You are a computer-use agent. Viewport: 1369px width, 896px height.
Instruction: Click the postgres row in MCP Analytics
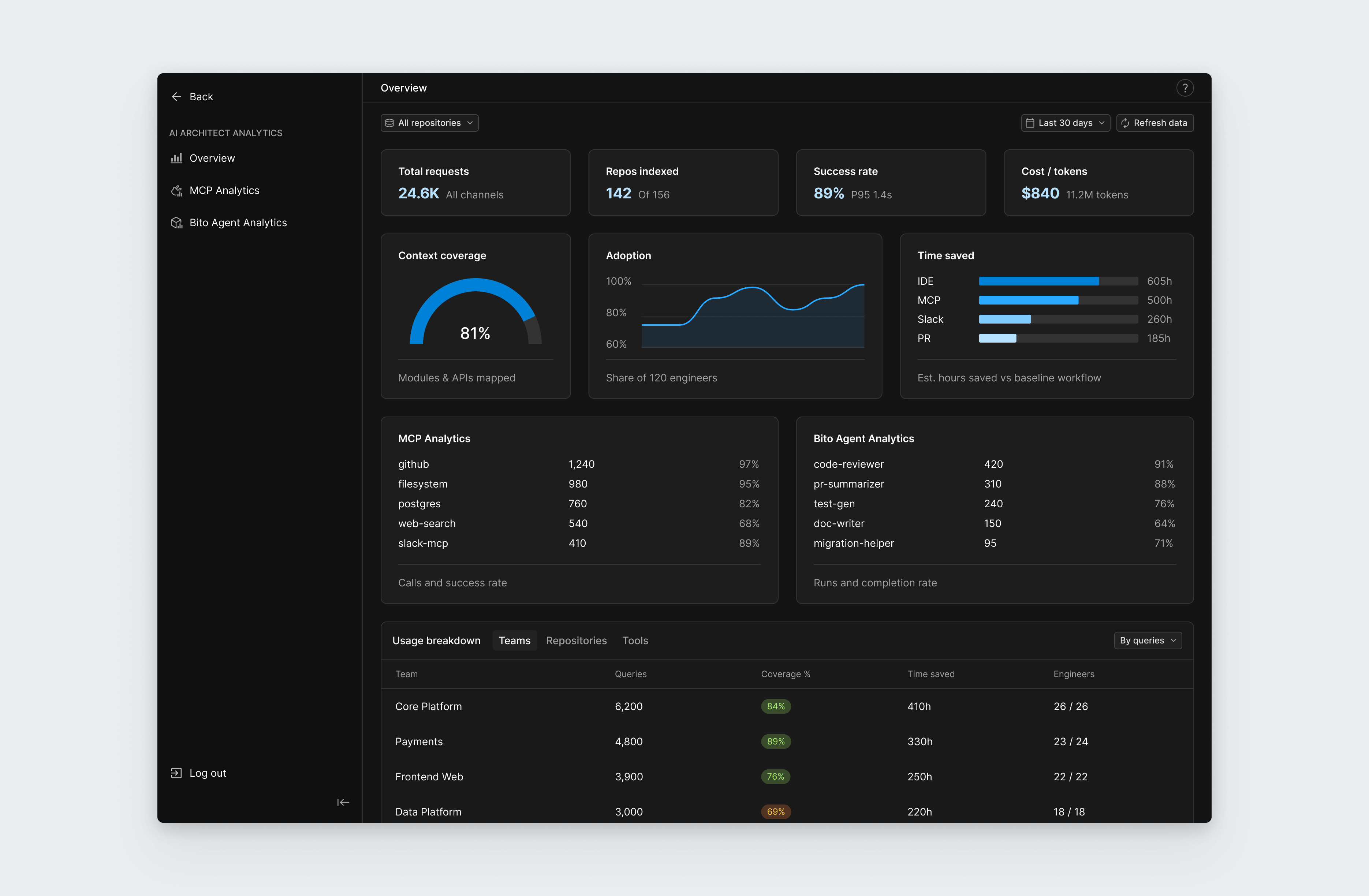(579, 504)
